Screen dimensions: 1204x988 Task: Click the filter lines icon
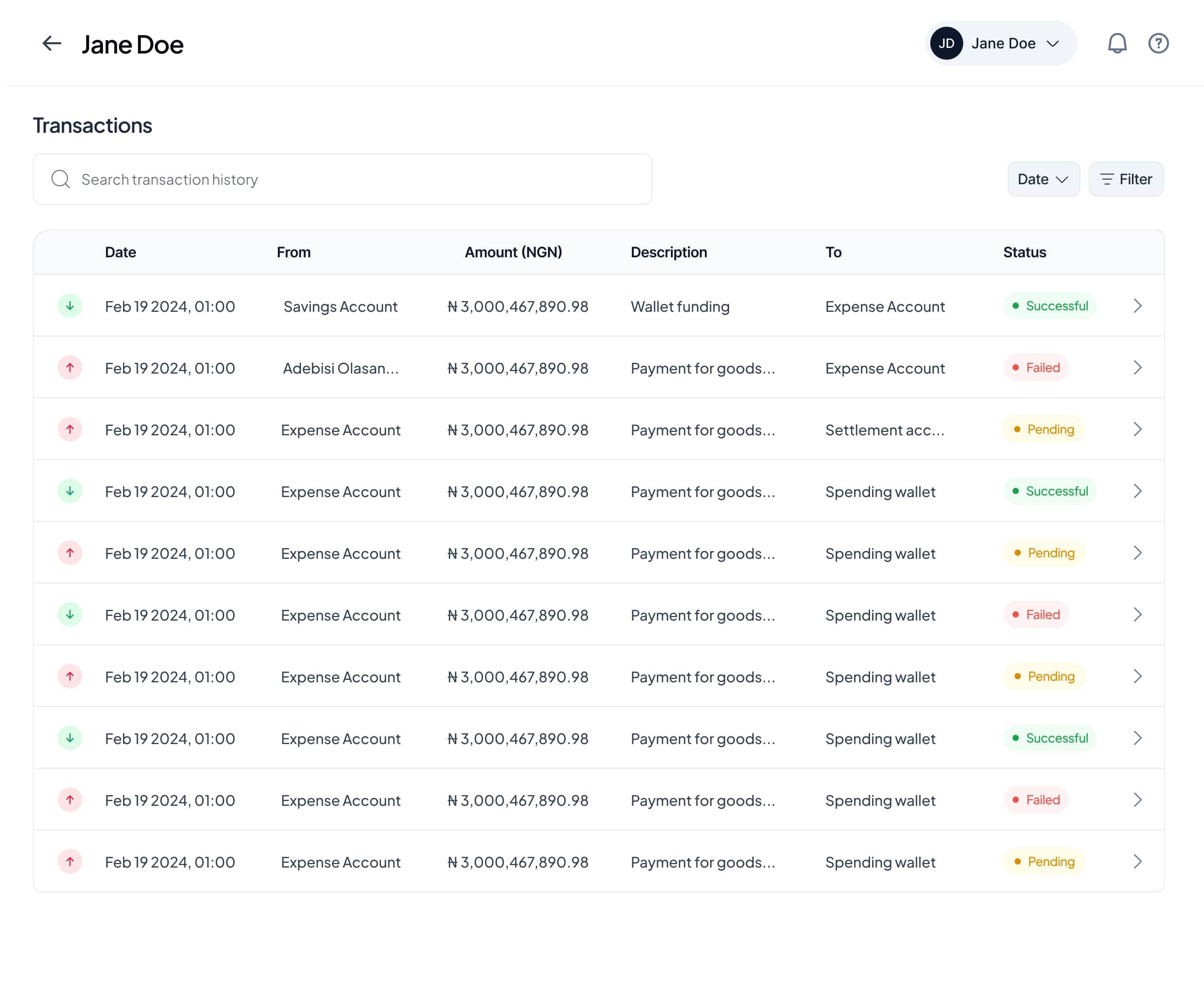pos(1107,179)
